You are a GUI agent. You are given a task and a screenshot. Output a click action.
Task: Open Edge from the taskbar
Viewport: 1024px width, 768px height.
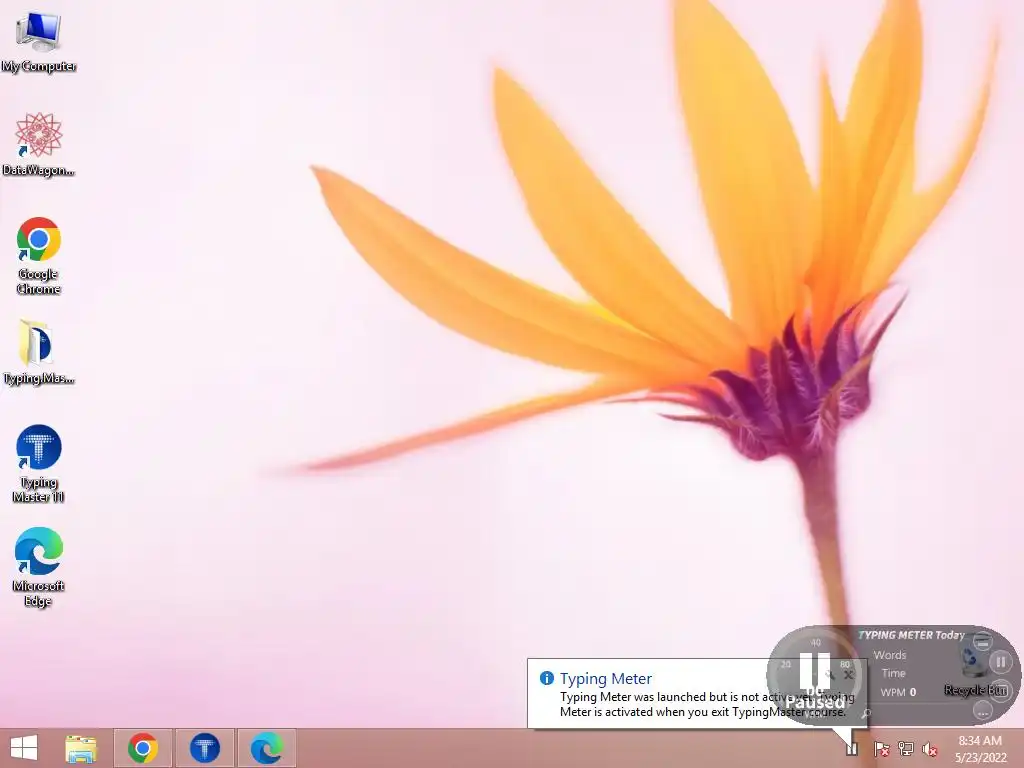266,748
